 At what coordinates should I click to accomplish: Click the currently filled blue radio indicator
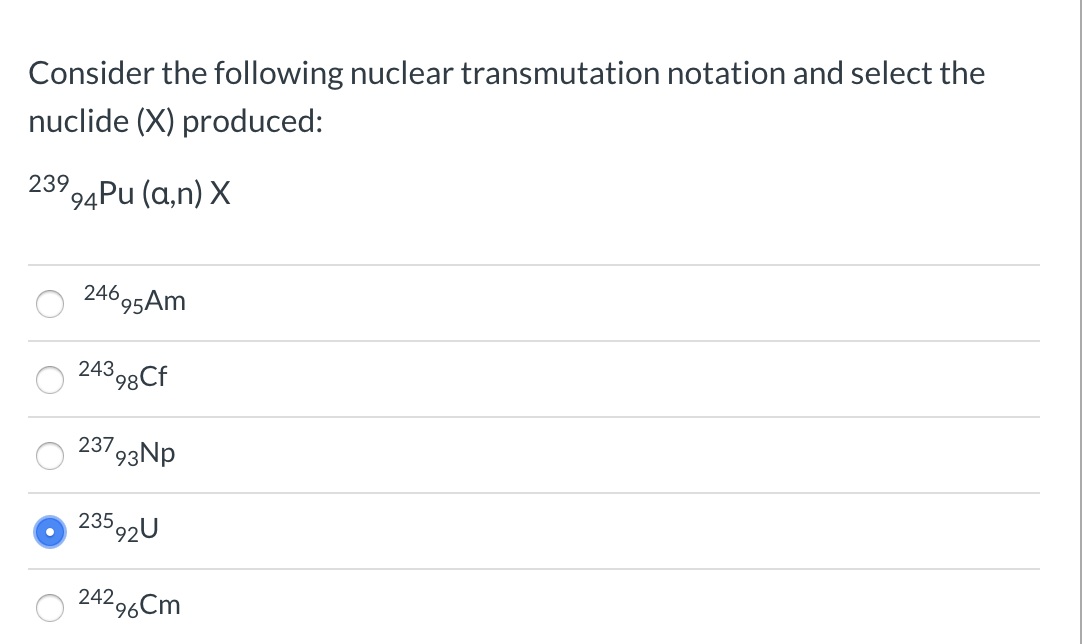click(49, 531)
